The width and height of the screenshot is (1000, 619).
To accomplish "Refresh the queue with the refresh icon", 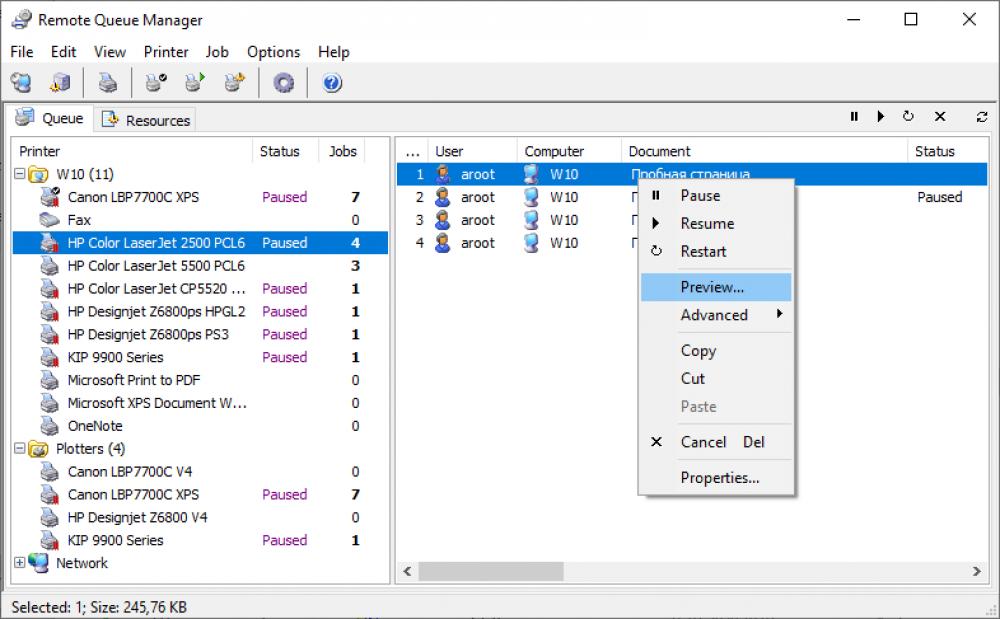I will click(981, 116).
